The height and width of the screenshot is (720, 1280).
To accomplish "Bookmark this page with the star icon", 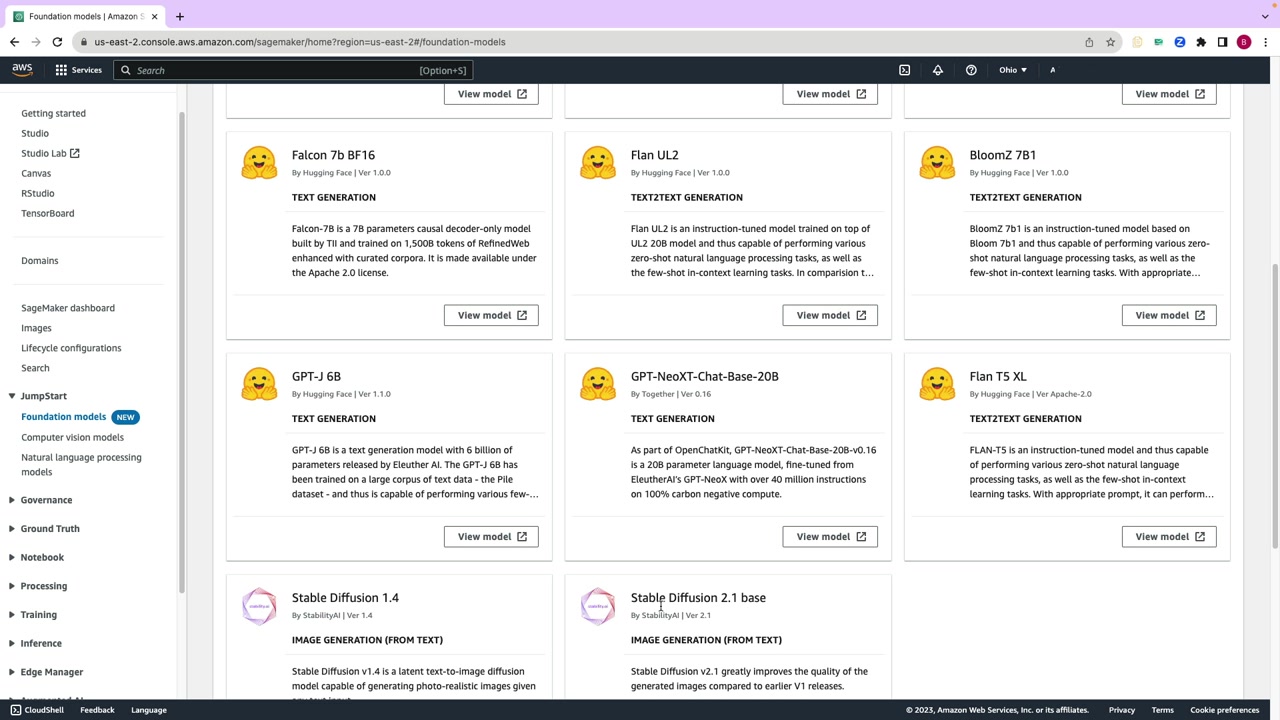I will [x=1110, y=42].
